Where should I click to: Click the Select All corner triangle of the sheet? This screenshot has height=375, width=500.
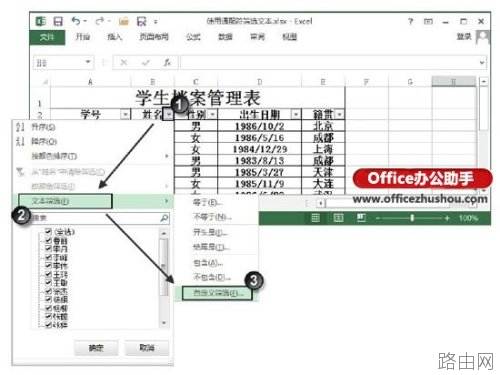tap(45, 82)
